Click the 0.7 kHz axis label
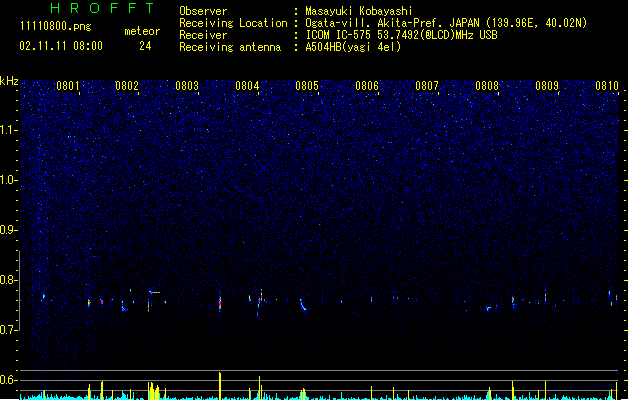 click(9, 330)
